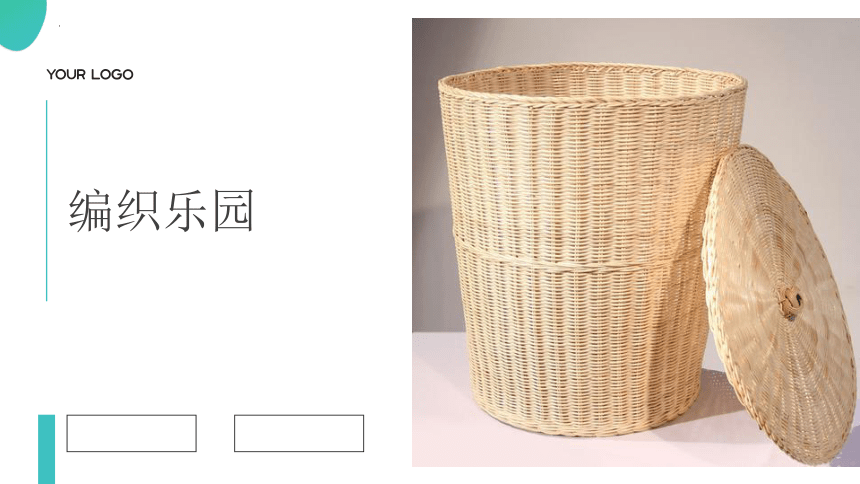Click the left empty rectangle box
This screenshot has width=860, height=484.
point(132,434)
